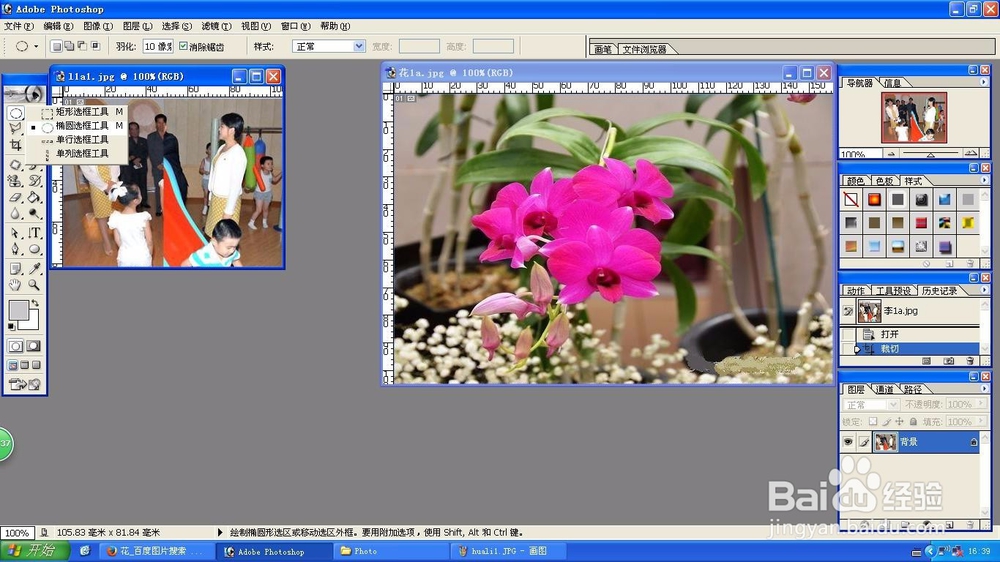The image size is (1000, 562).
Task: Switch to Photo folder taskbar button
Action: (x=390, y=551)
